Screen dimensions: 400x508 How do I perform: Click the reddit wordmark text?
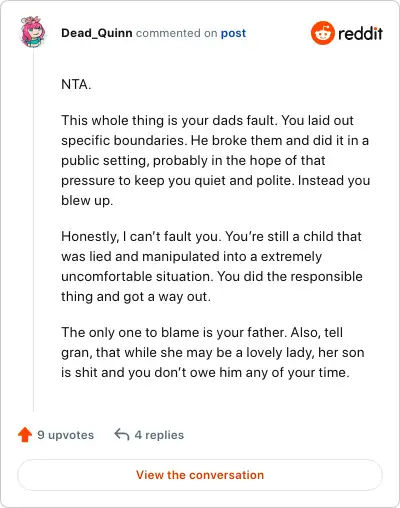coord(360,33)
